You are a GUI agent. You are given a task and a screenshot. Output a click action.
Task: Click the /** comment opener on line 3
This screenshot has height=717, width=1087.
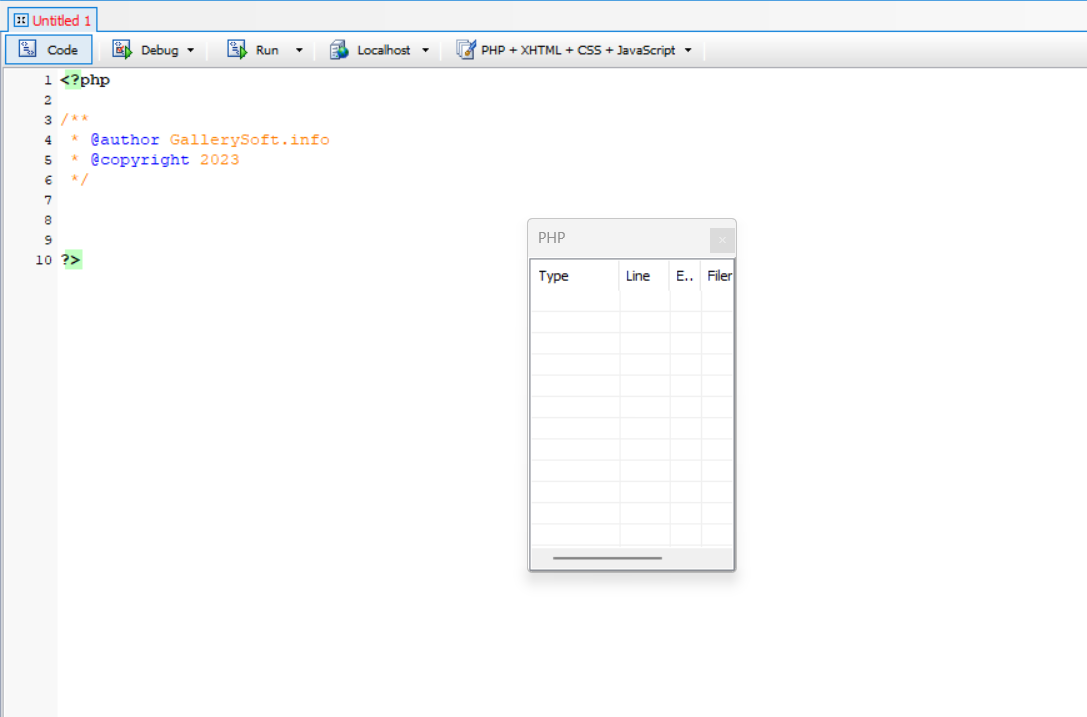[x=75, y=119]
